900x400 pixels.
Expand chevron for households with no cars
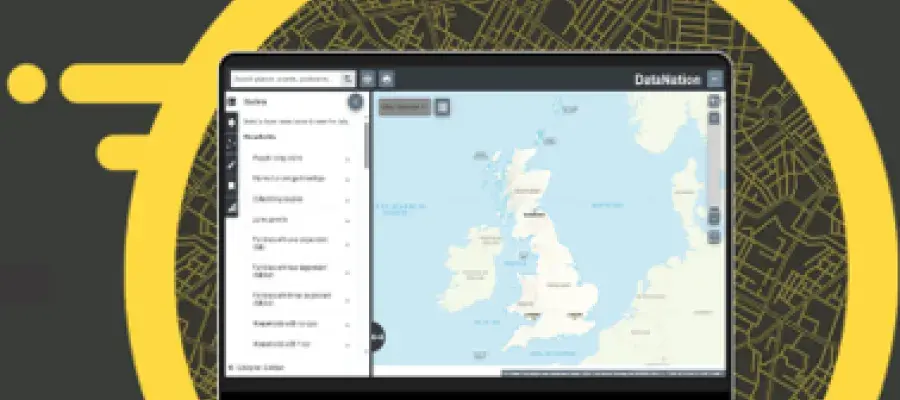point(347,325)
